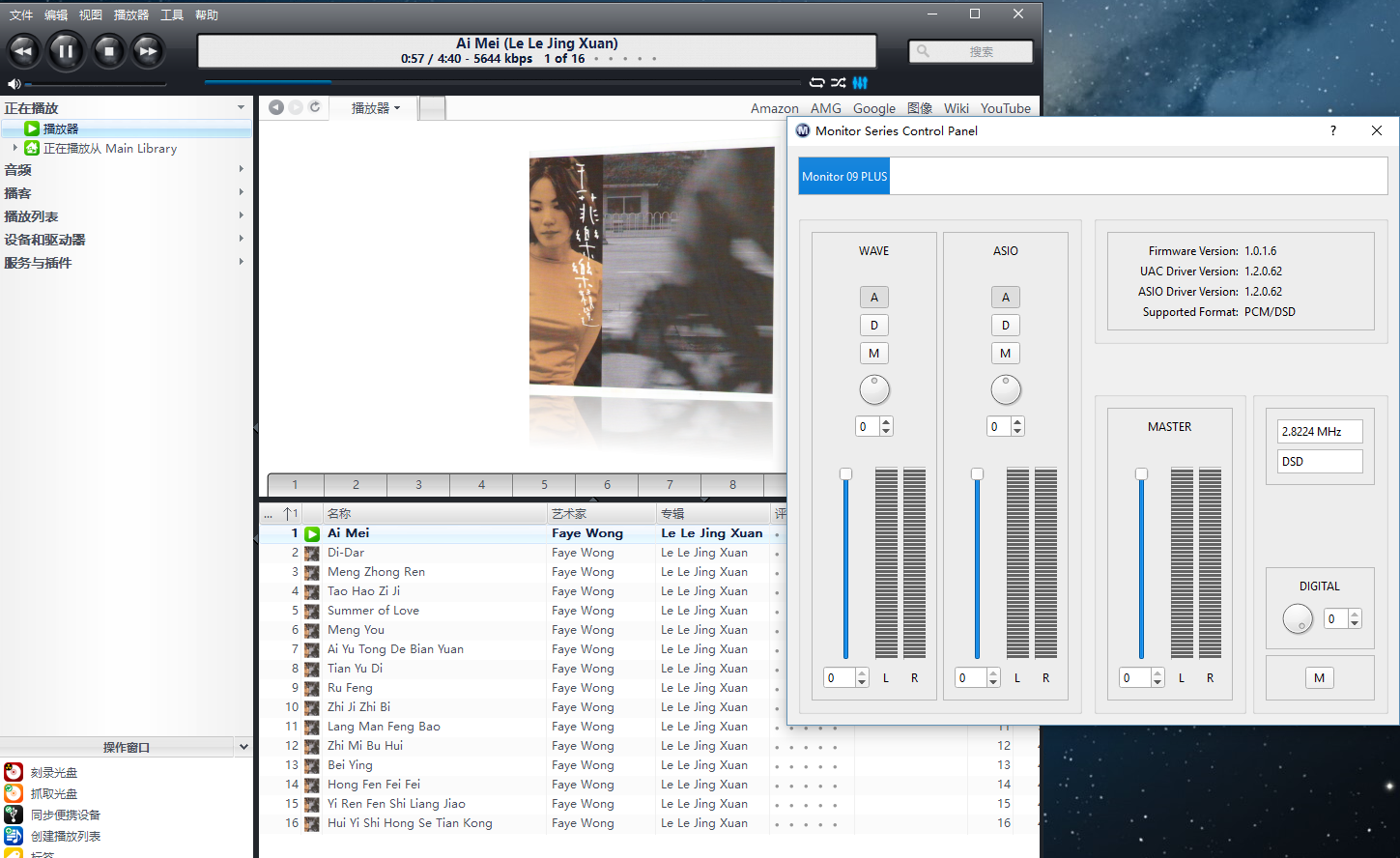The height and width of the screenshot is (858, 1400).
Task: Expand the 音频 section in sidebar
Action: coord(17,170)
